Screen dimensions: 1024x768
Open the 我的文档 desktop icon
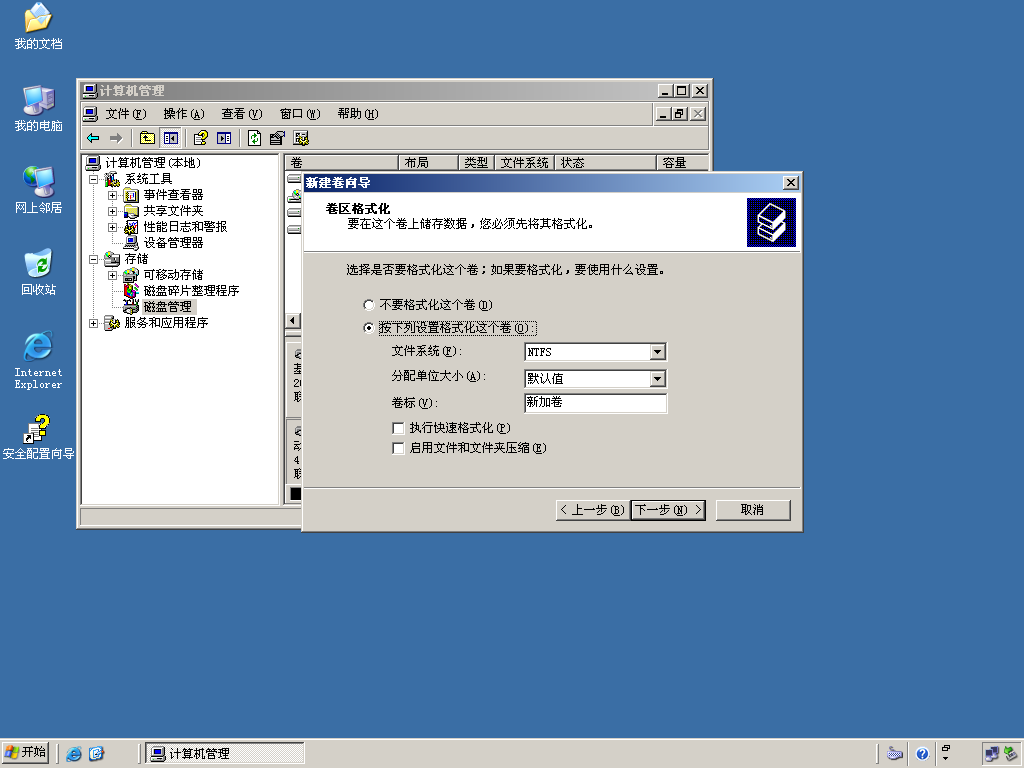[x=38, y=27]
